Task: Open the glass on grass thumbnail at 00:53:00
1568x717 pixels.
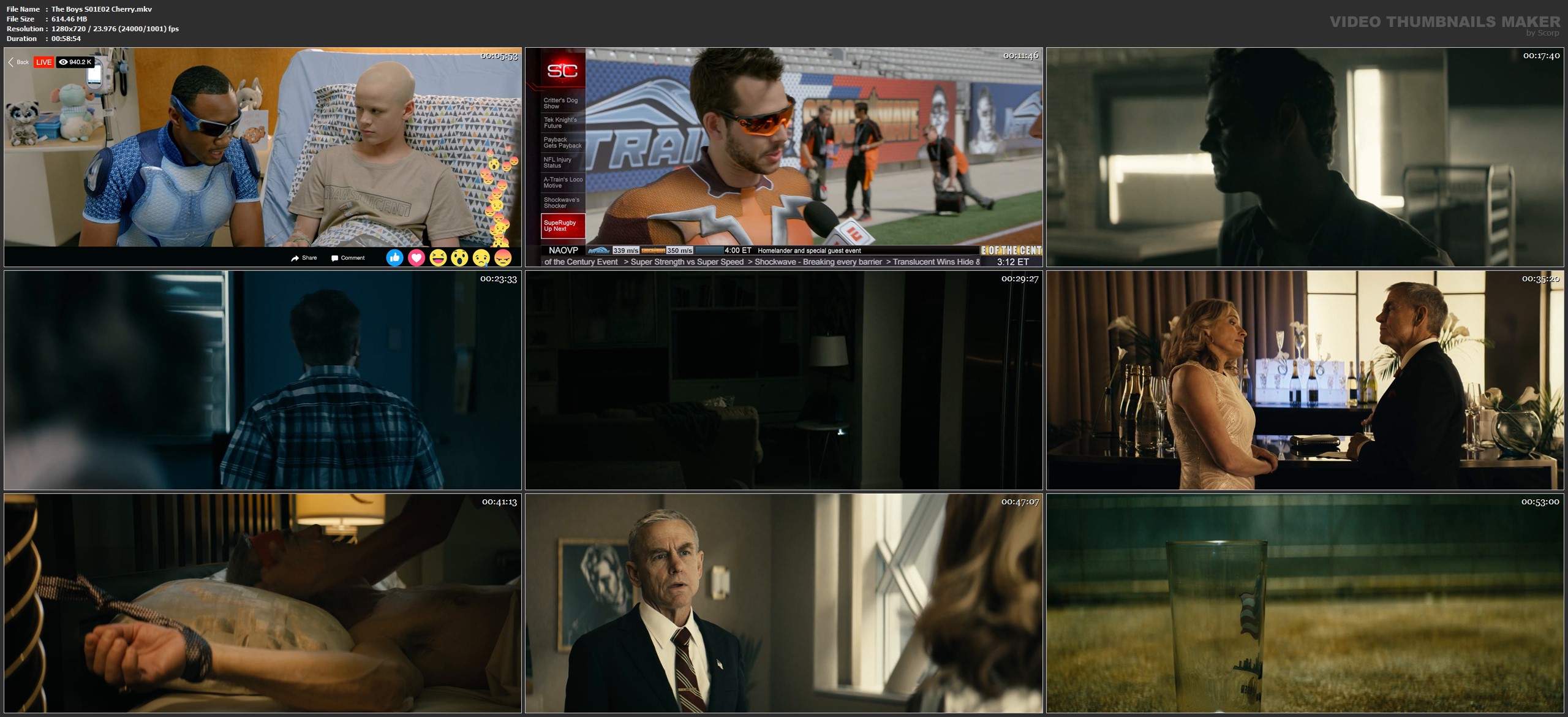Action: [1305, 603]
